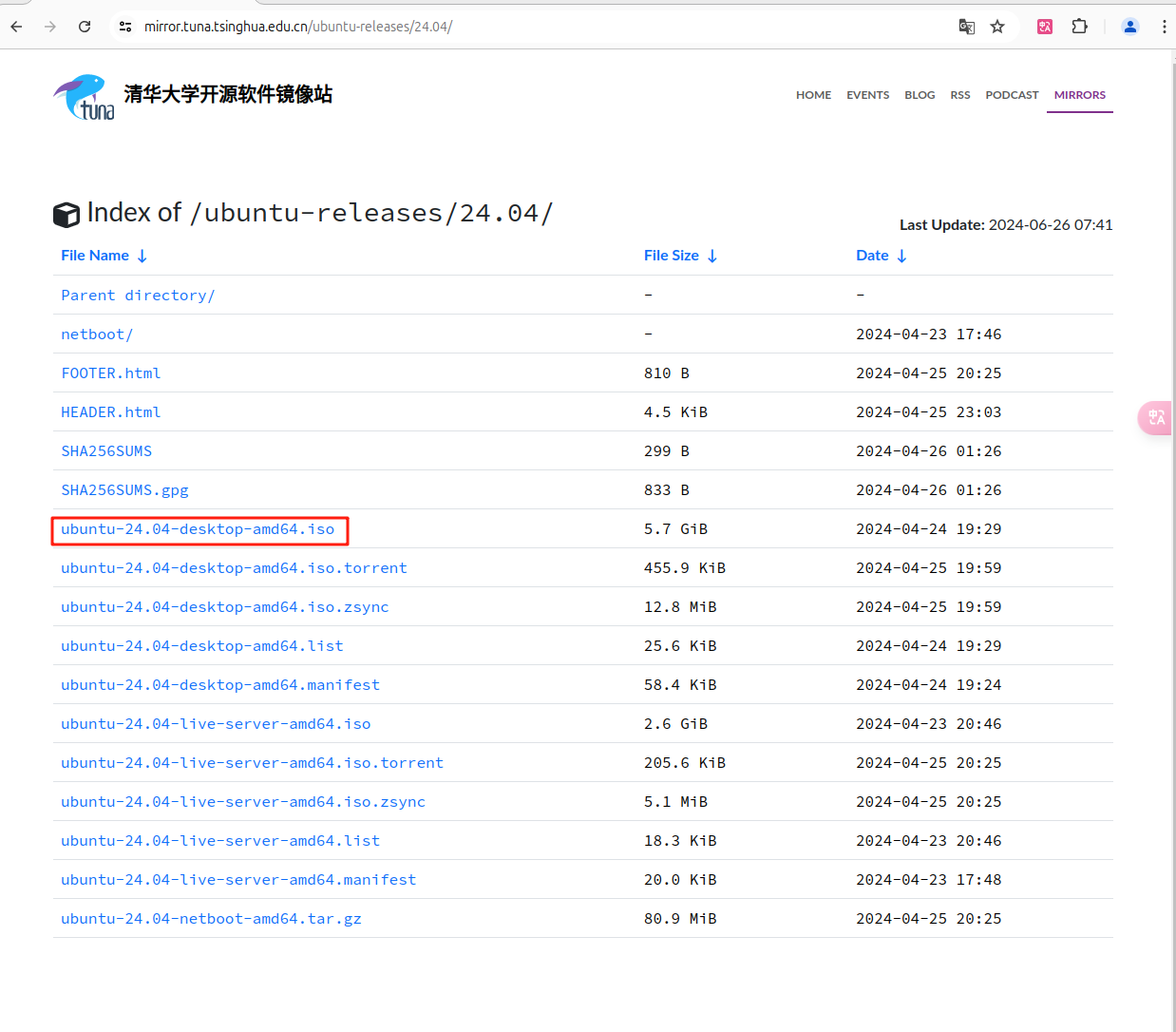Open the BLOG nav item
Screen dimensions: 1176x1032
(x=920, y=95)
